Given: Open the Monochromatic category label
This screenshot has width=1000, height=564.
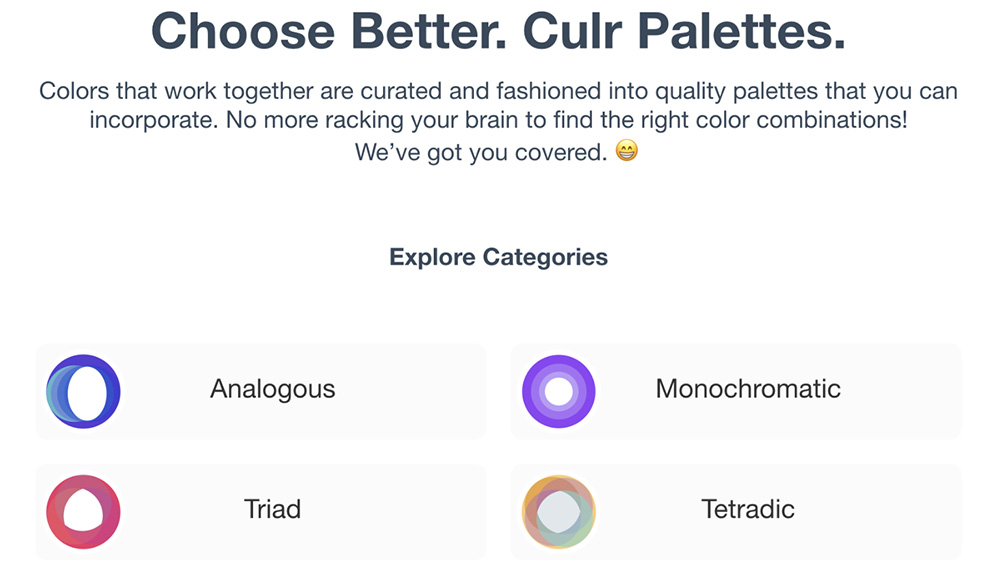Looking at the screenshot, I should (x=748, y=389).
